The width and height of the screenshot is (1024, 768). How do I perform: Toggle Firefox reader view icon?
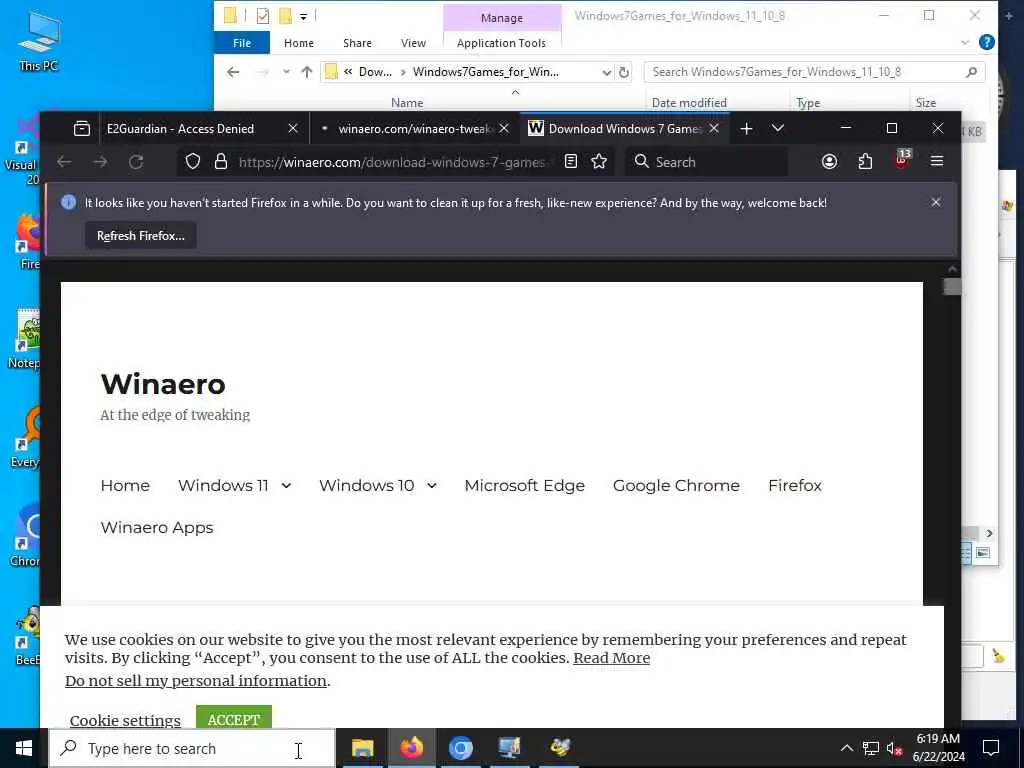571,161
